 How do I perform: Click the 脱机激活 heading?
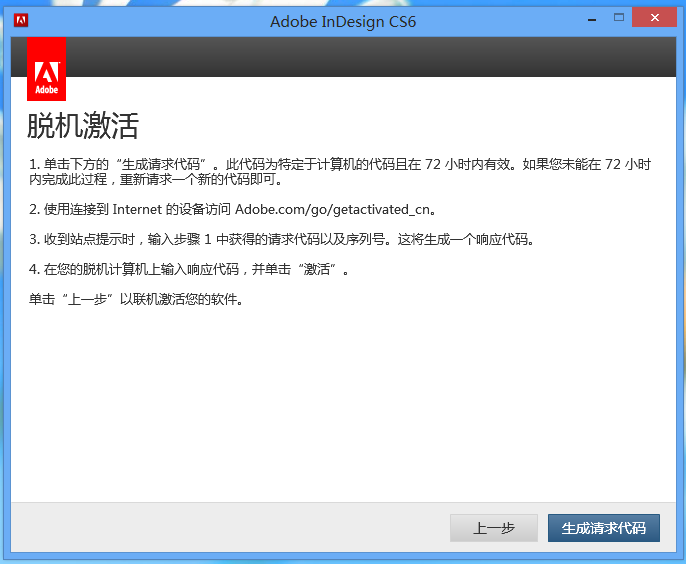pyautogui.click(x=83, y=126)
